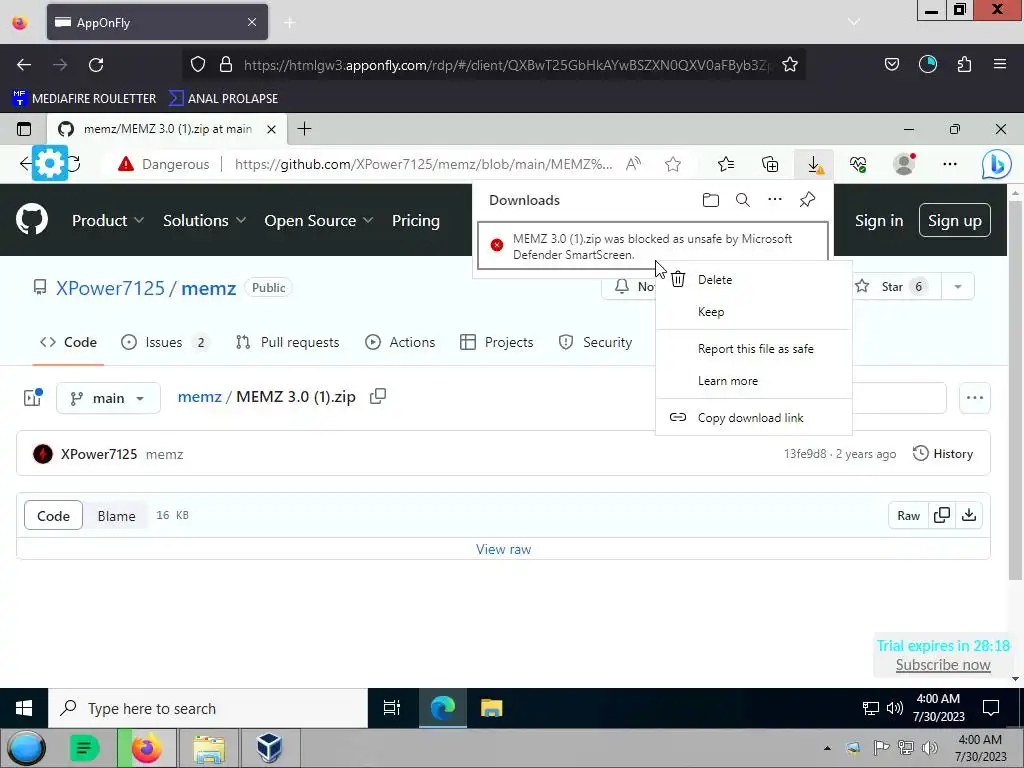
Task: Open Actions tab
Action: coord(400,342)
